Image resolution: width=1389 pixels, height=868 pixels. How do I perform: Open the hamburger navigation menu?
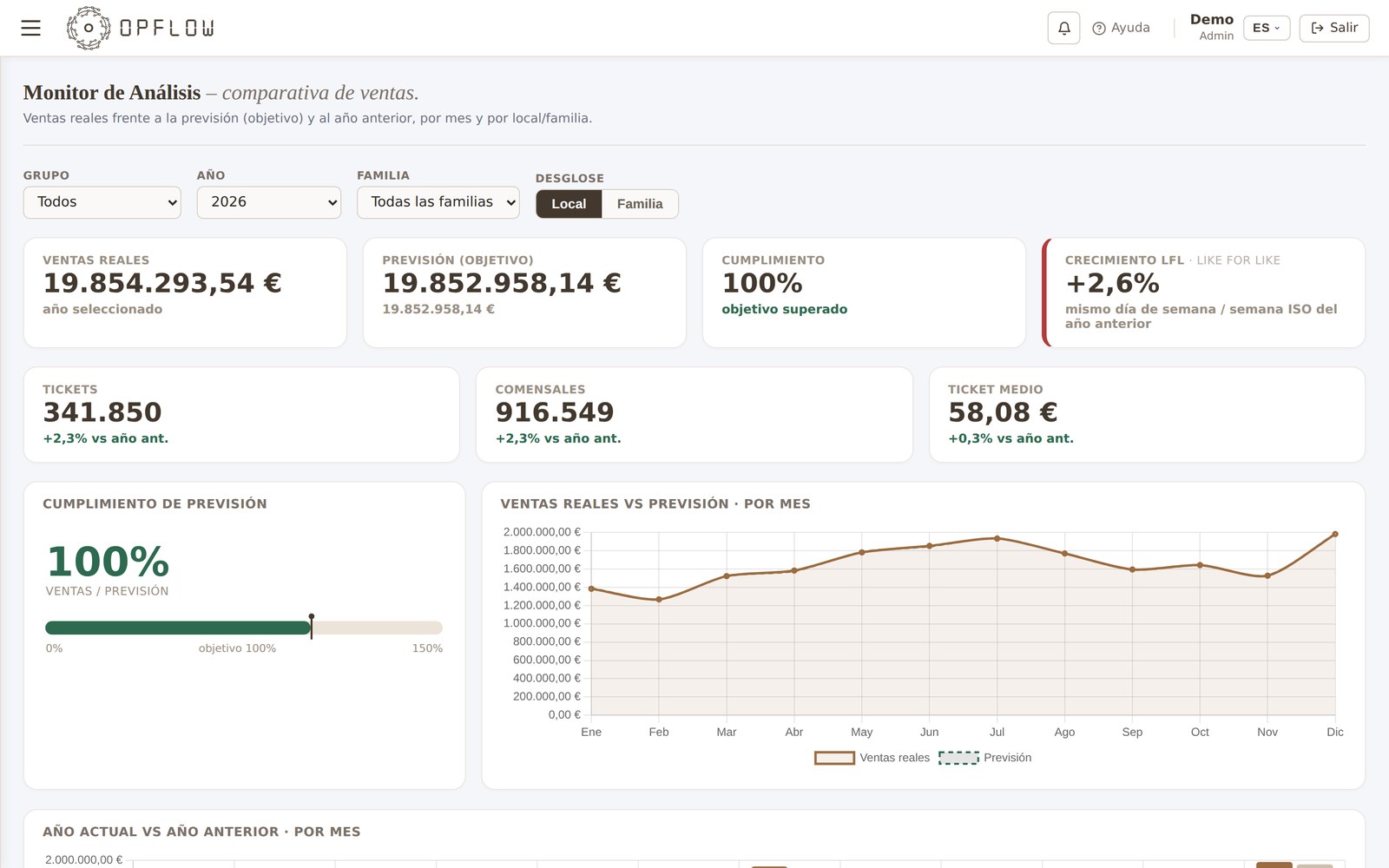[x=31, y=28]
